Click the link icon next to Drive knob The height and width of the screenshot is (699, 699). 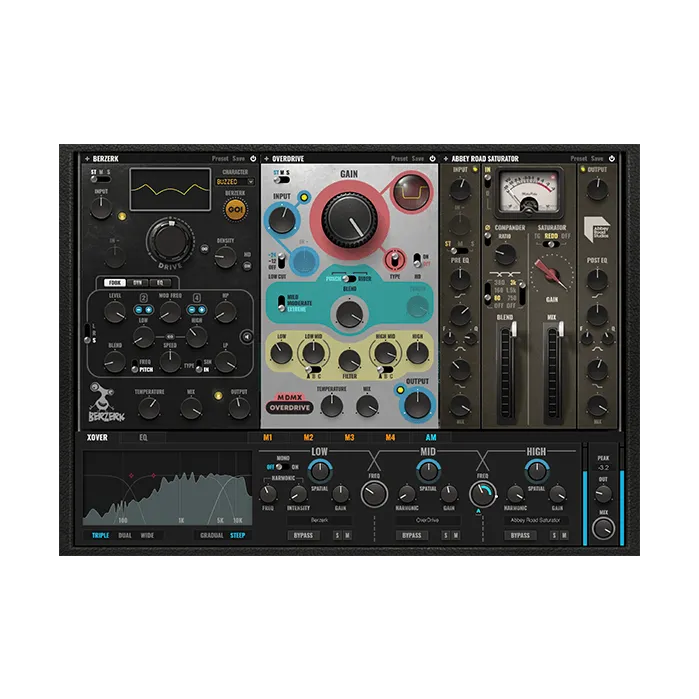click(205, 248)
